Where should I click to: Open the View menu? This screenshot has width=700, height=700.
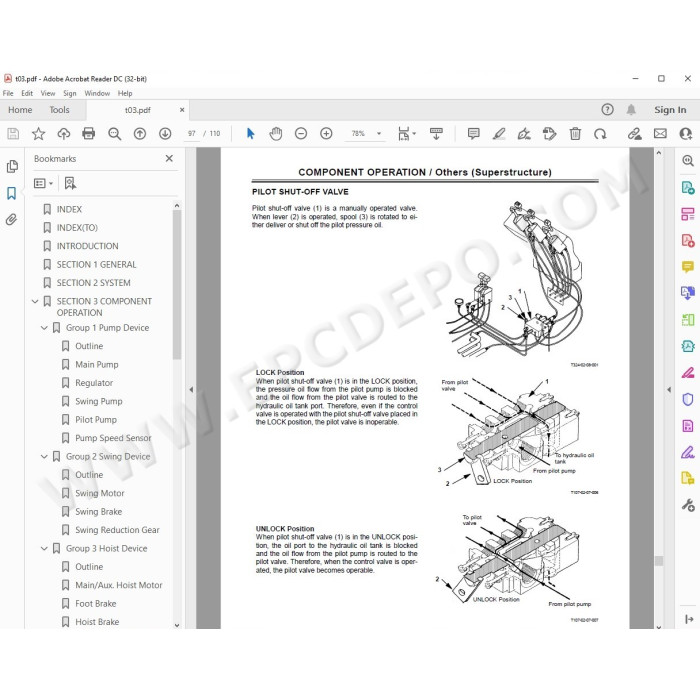click(x=48, y=93)
